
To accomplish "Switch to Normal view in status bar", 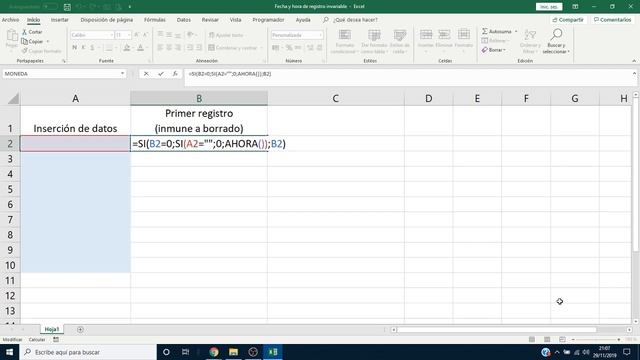I will tap(532, 340).
